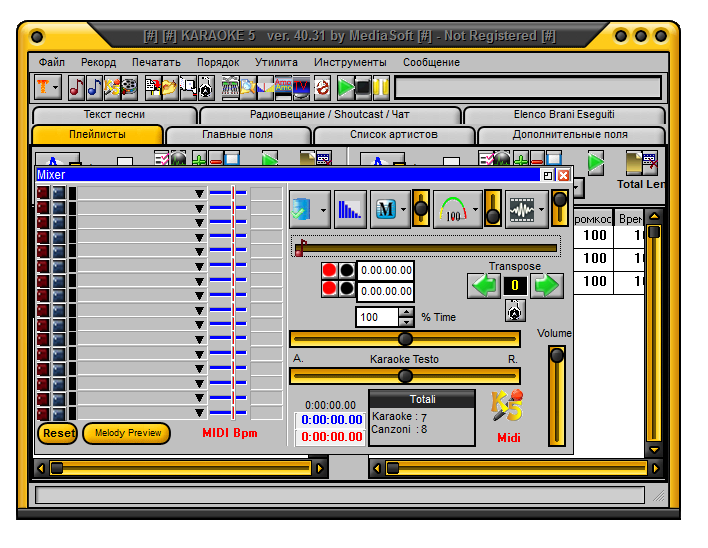Viewport: 708px width, 548px height.
Task: Transpose up with the green right arrow
Action: point(546,286)
